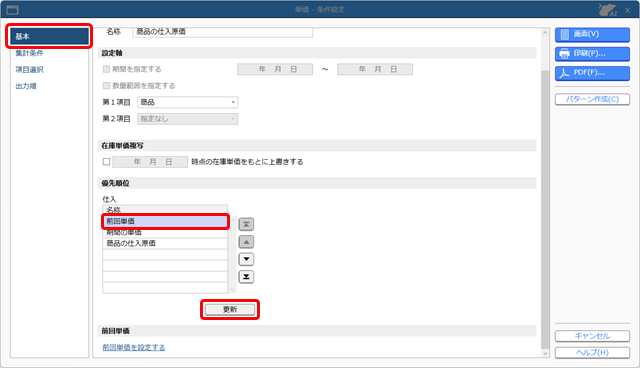640x368 pixels.
Task: Move selected priority item to bottom
Action: click(x=246, y=277)
